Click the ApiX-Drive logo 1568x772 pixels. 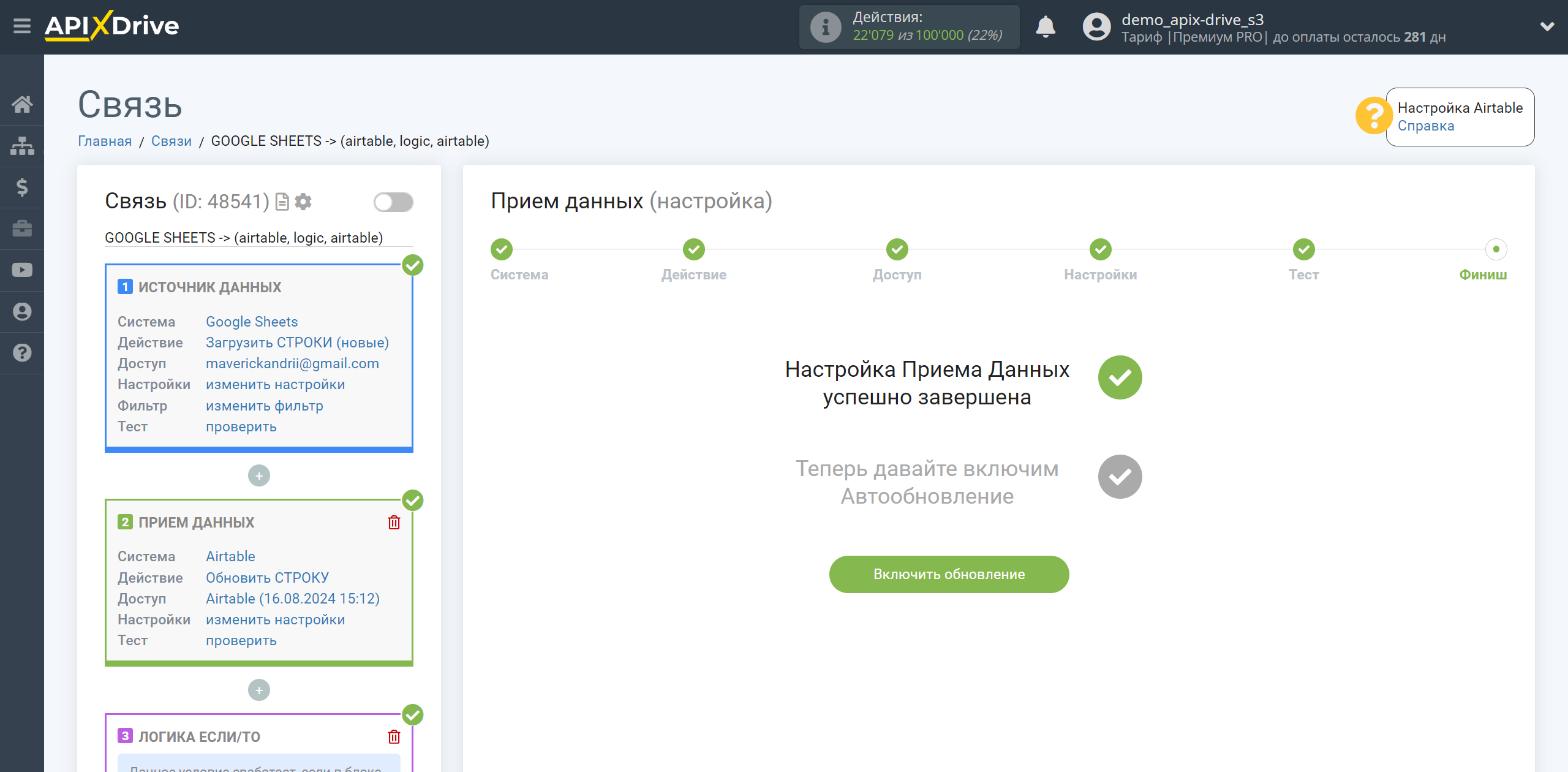pyautogui.click(x=112, y=26)
